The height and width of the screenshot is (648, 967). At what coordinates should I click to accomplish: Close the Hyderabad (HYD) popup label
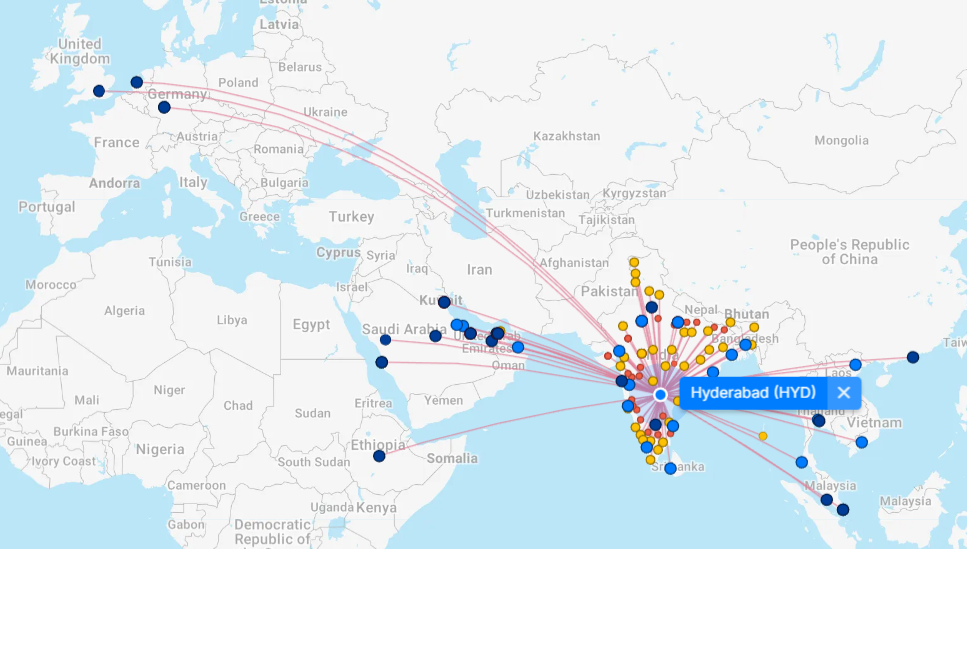click(843, 393)
